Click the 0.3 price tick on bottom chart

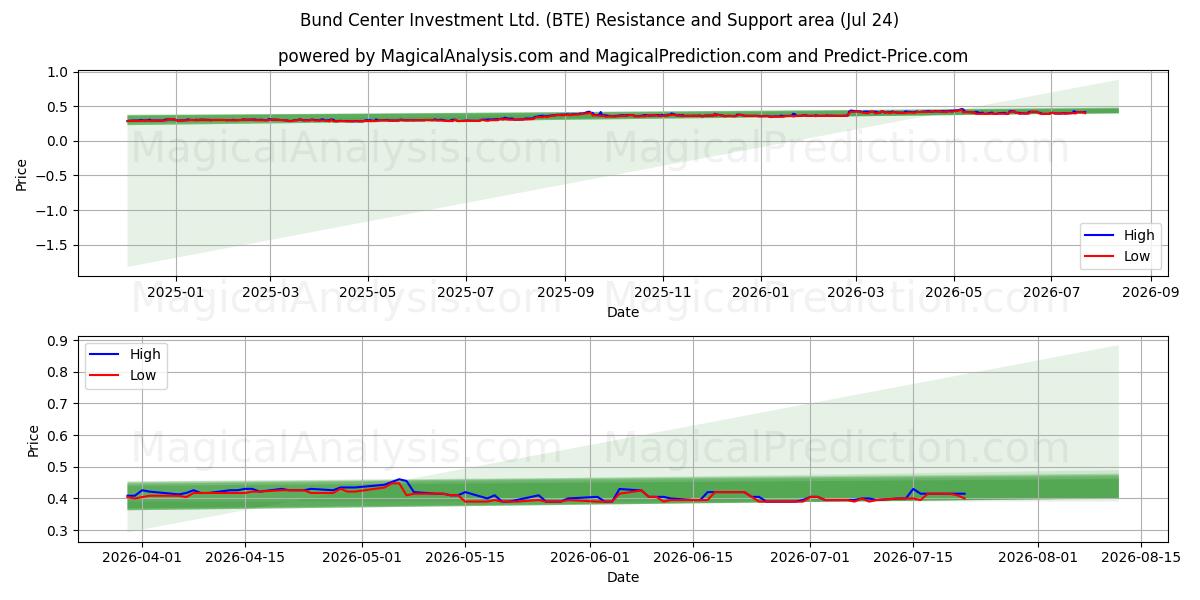pos(58,531)
